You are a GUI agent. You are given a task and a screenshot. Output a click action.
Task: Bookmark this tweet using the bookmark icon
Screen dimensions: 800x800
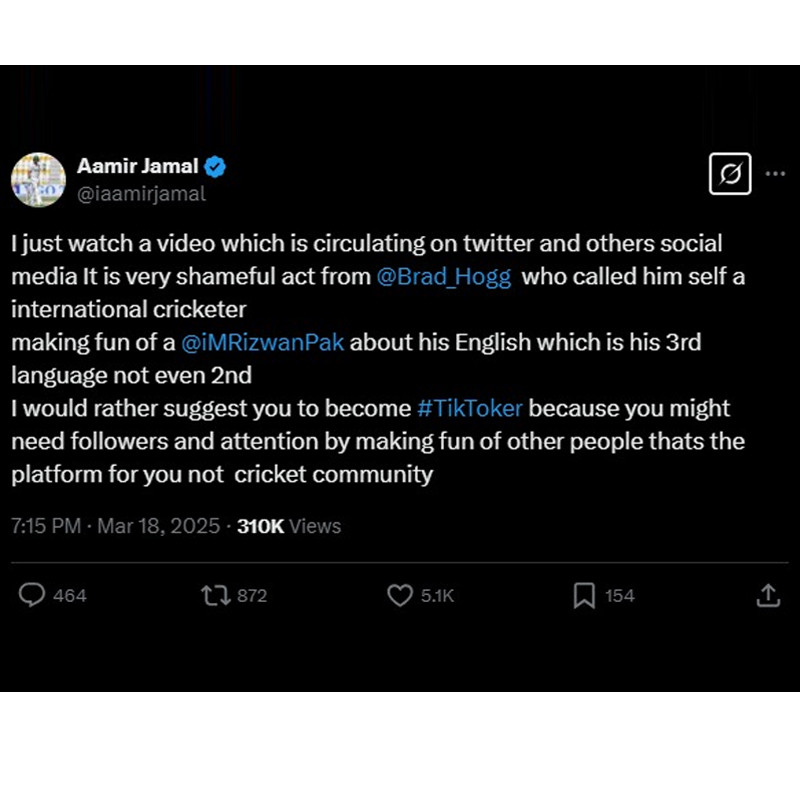click(584, 596)
